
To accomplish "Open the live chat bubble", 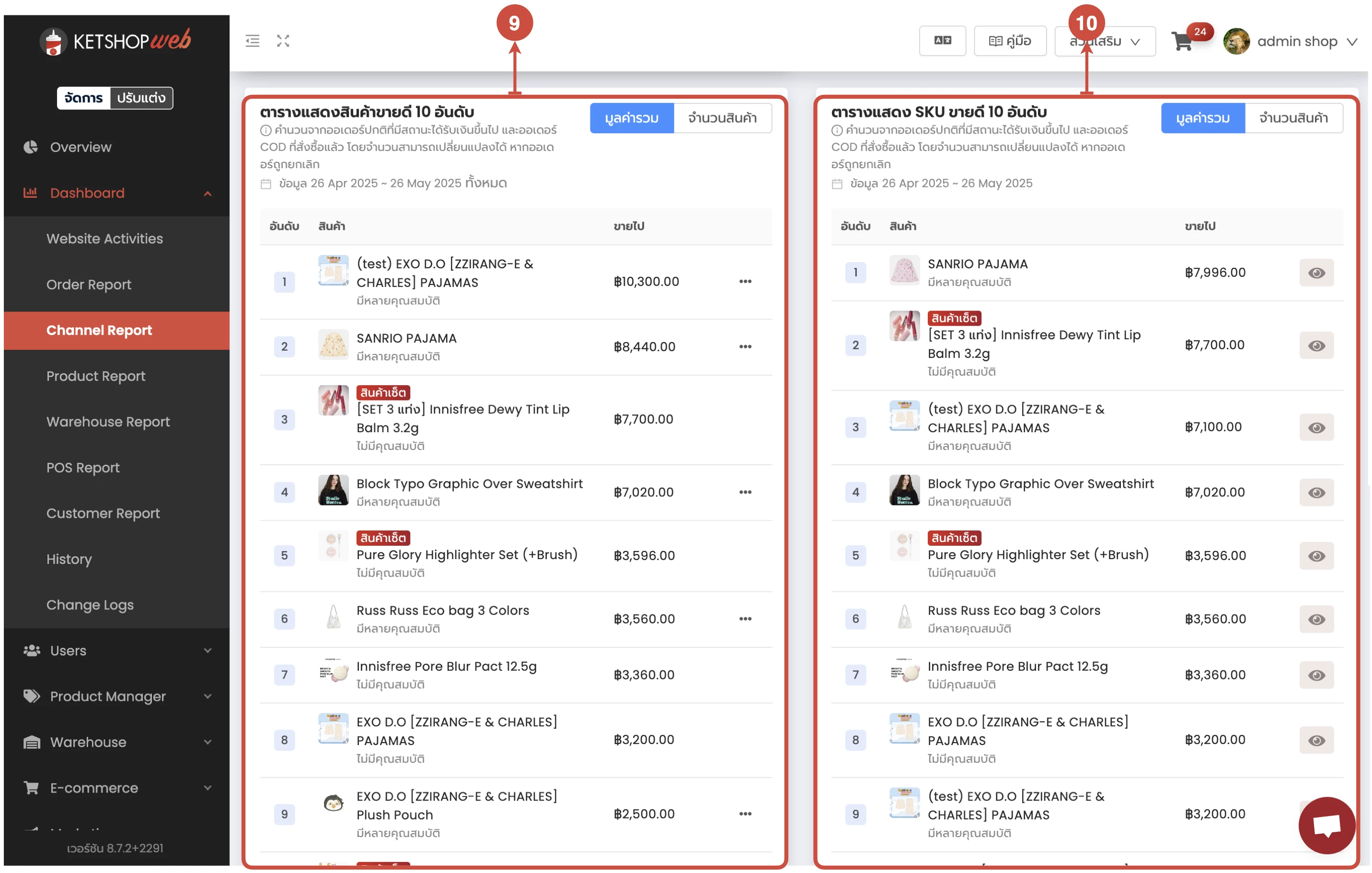I will click(1326, 825).
